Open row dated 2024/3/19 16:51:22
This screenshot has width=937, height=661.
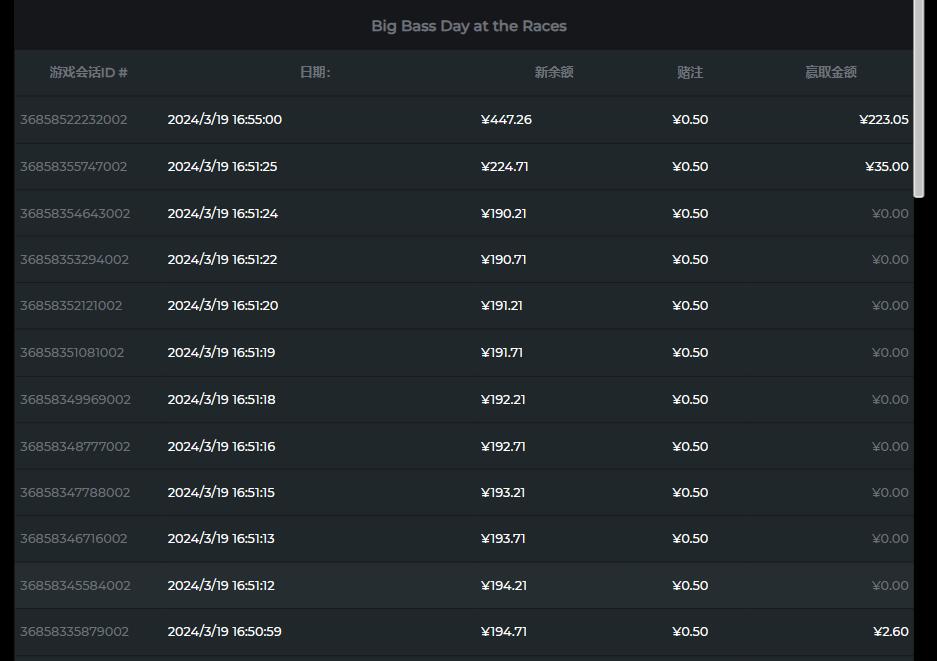pyautogui.click(x=464, y=259)
